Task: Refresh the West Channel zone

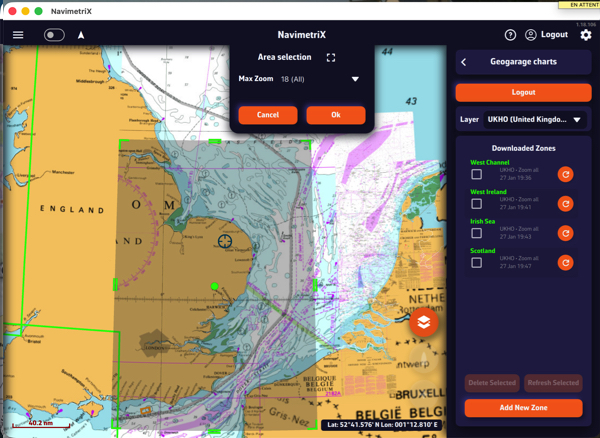Action: (565, 174)
